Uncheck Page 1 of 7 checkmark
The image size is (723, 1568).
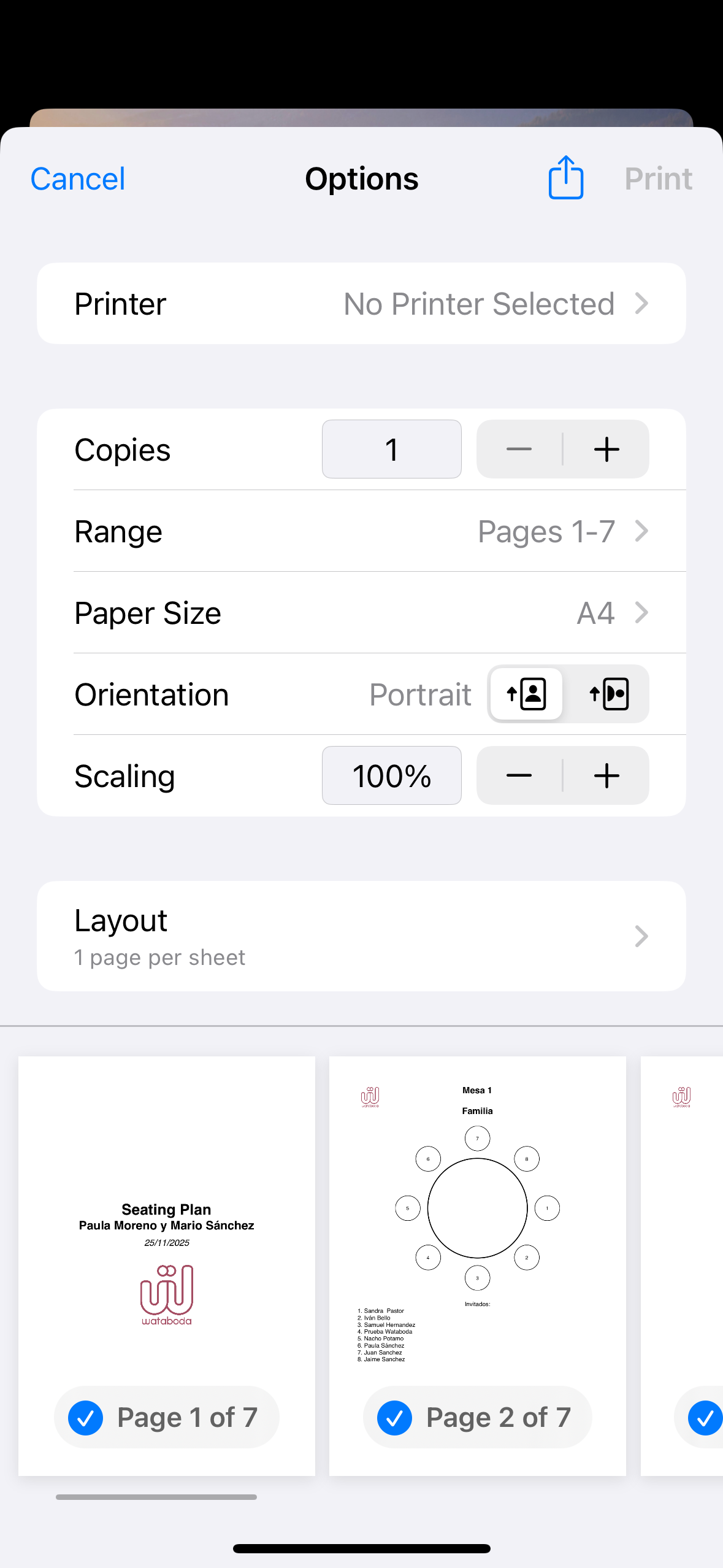point(86,1418)
